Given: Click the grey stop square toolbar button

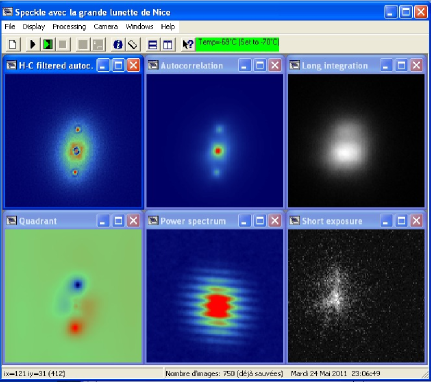Looking at the screenshot, I should [x=63, y=44].
